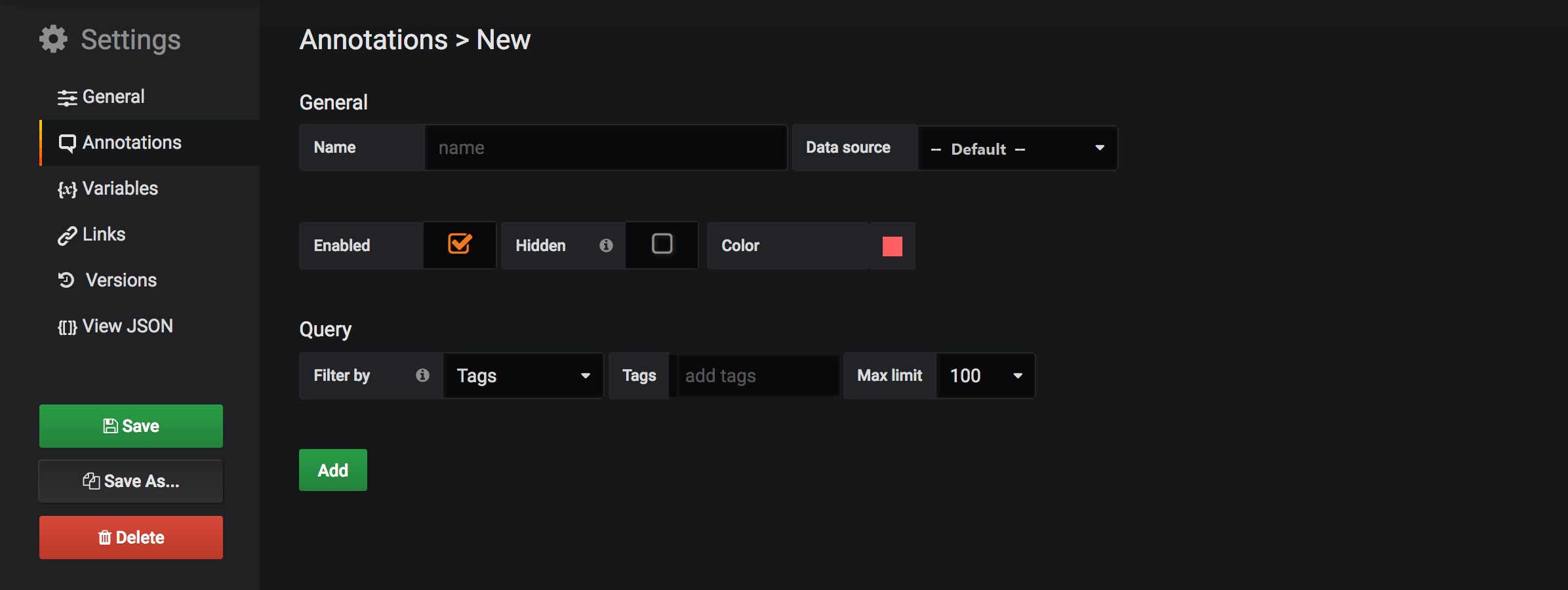Image resolution: width=1568 pixels, height=590 pixels.
Task: Click the View JSON brackets icon
Action: [67, 327]
